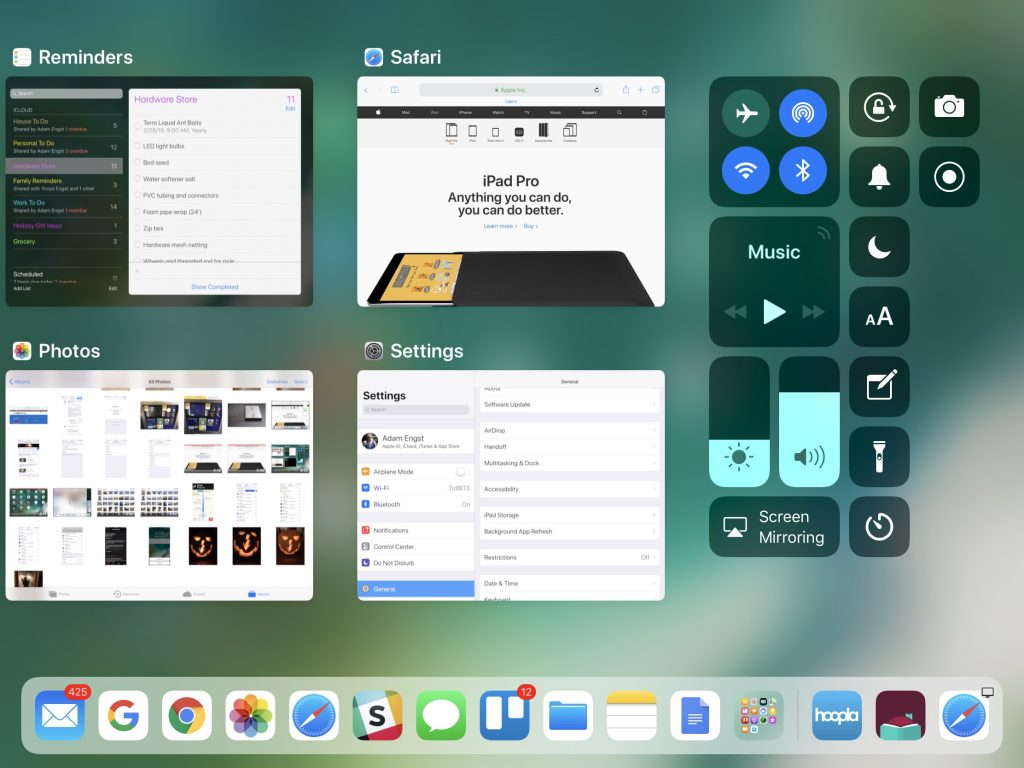Skip to previous track in Music
Viewport: 1024px width, 768px height.
[x=735, y=312]
